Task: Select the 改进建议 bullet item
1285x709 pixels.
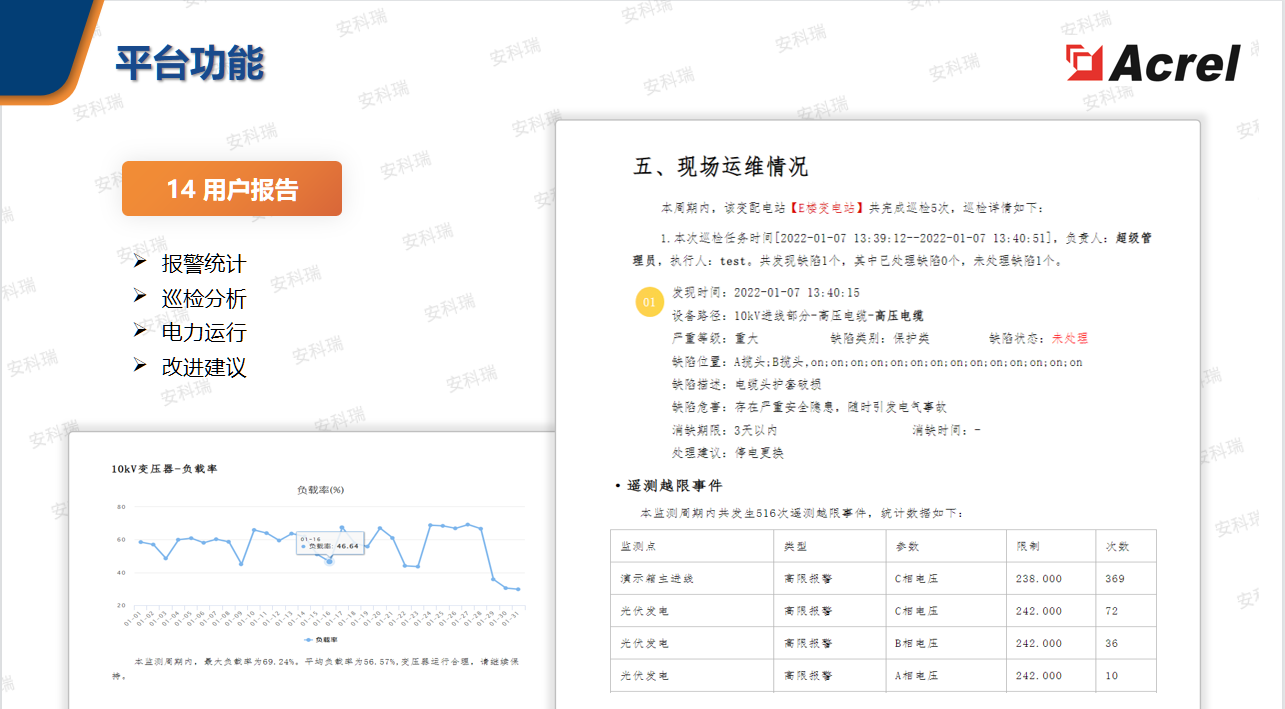Action: [204, 367]
